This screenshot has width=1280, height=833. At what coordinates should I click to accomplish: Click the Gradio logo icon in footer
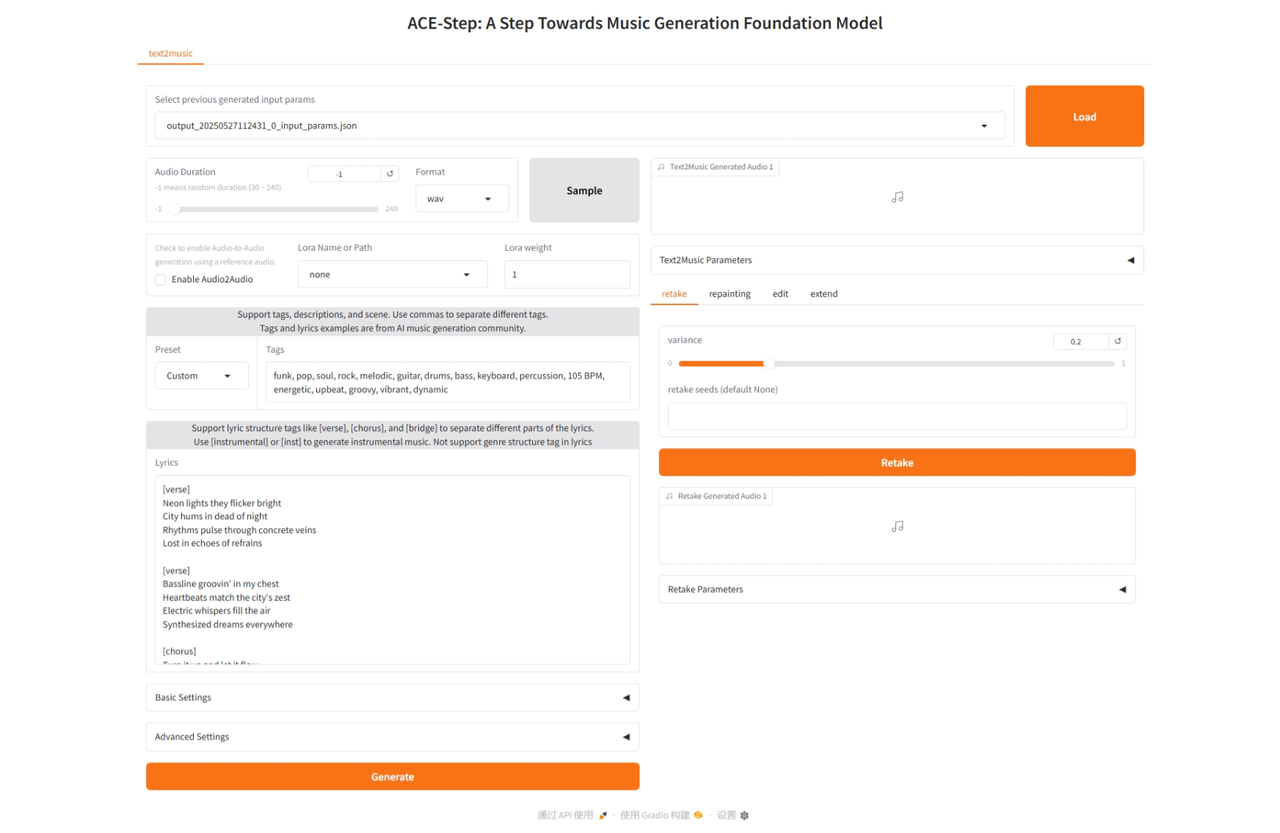pos(698,815)
